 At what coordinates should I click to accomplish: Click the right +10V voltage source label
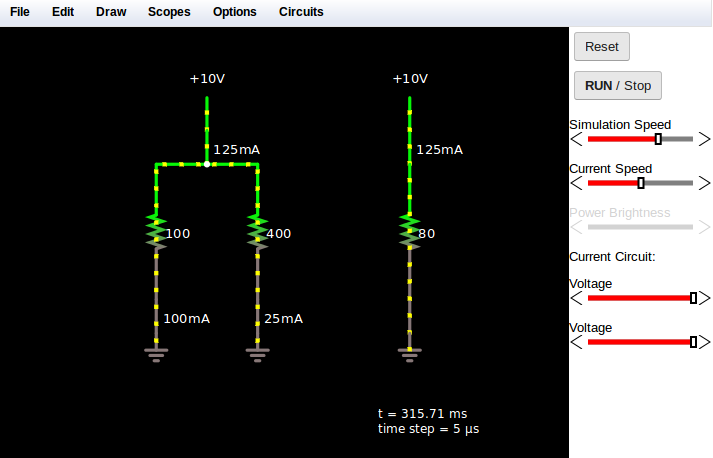click(410, 79)
